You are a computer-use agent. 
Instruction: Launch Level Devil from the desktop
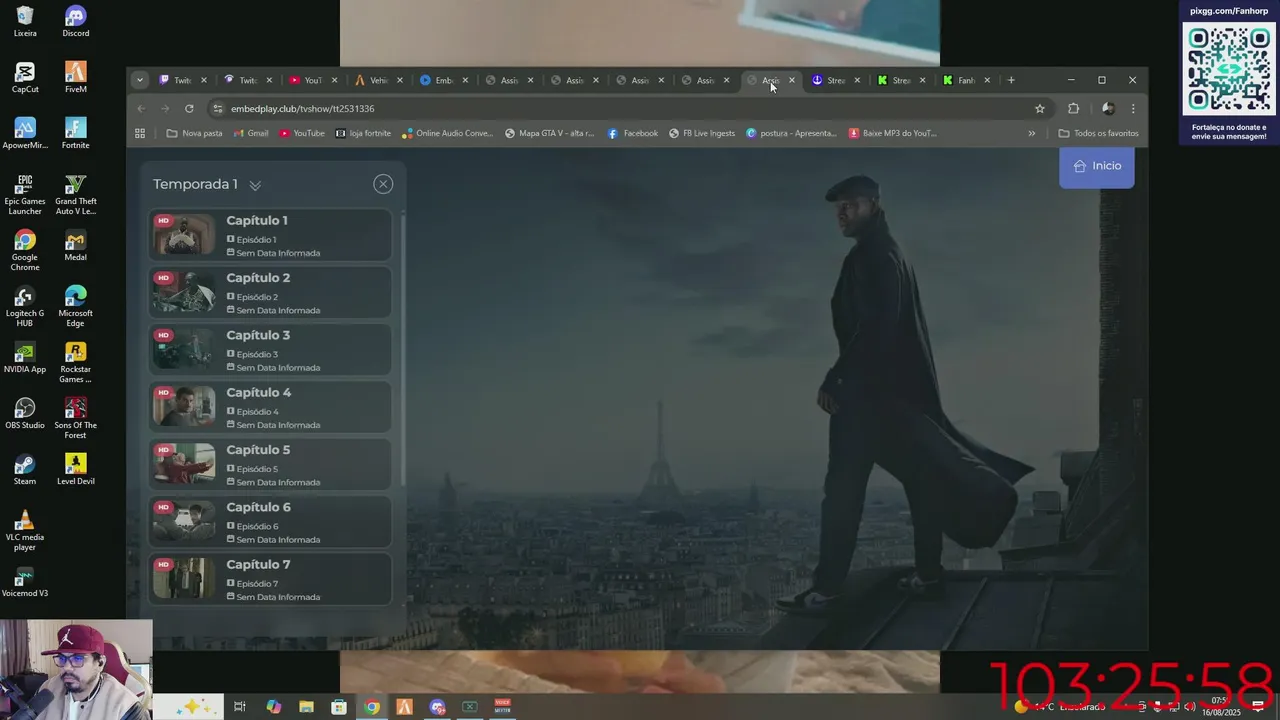point(75,469)
